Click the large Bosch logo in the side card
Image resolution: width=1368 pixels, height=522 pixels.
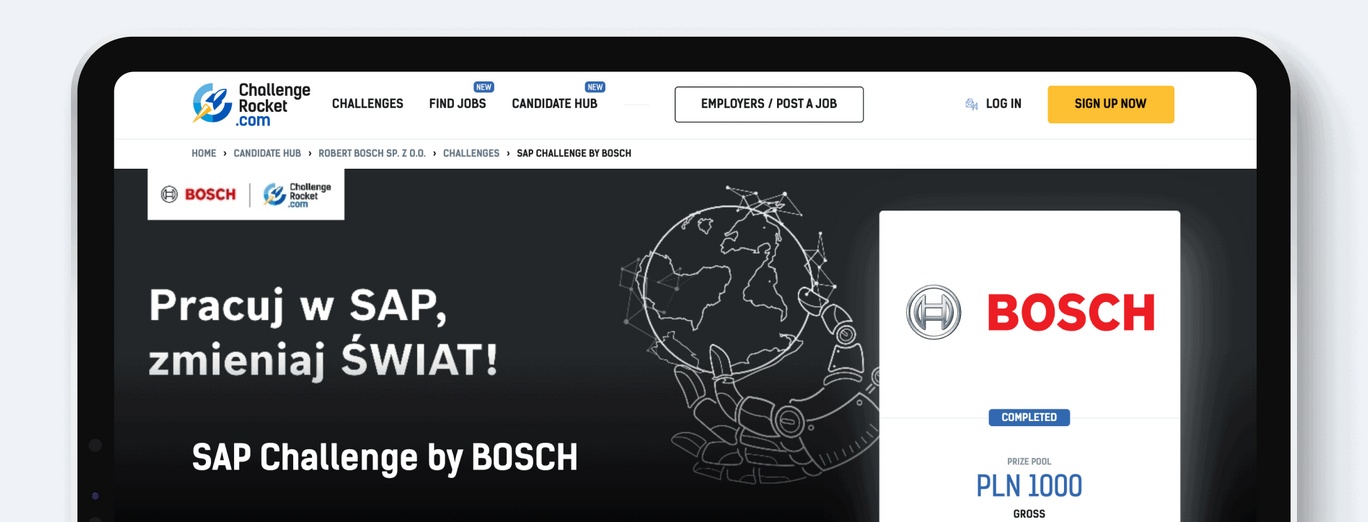coord(1030,312)
